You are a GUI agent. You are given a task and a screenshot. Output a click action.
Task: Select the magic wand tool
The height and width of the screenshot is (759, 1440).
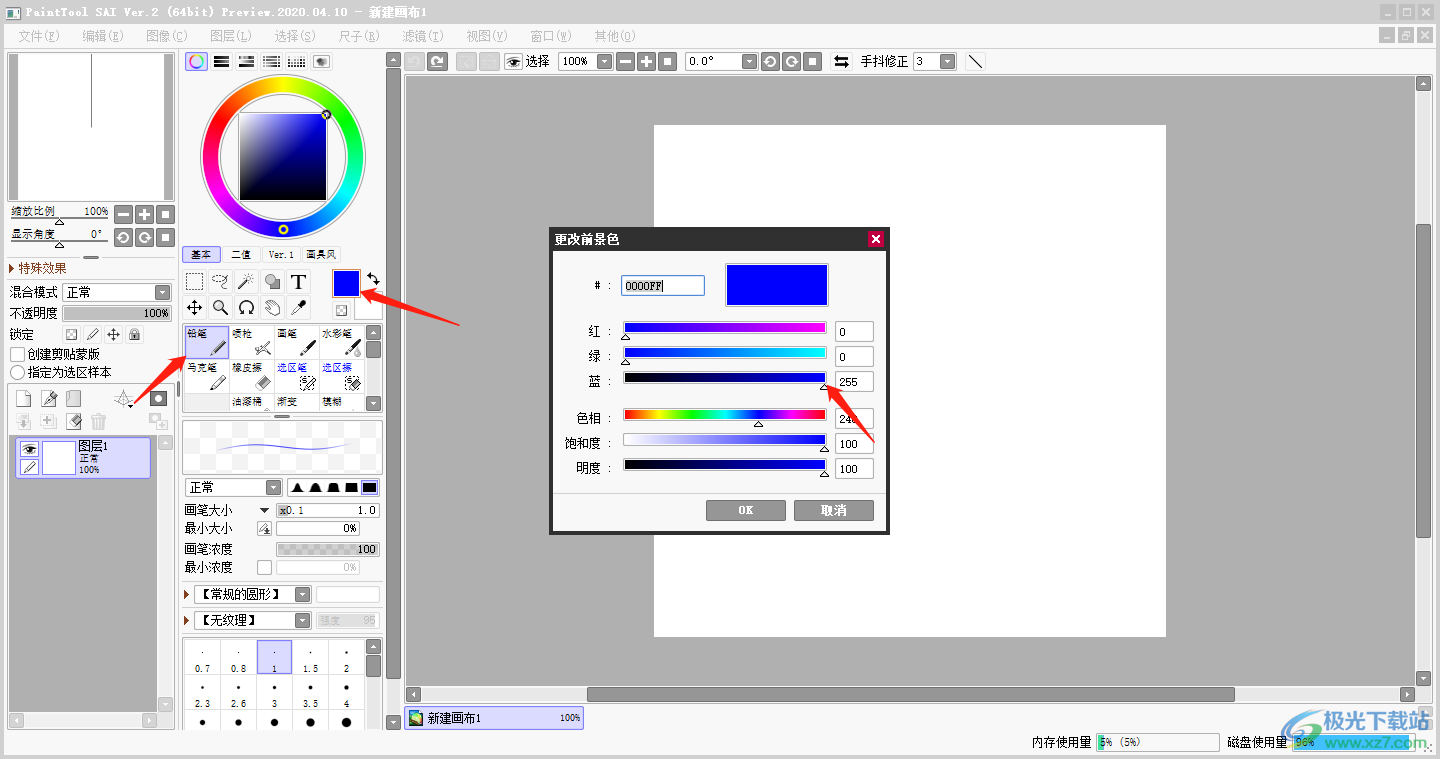coord(246,282)
